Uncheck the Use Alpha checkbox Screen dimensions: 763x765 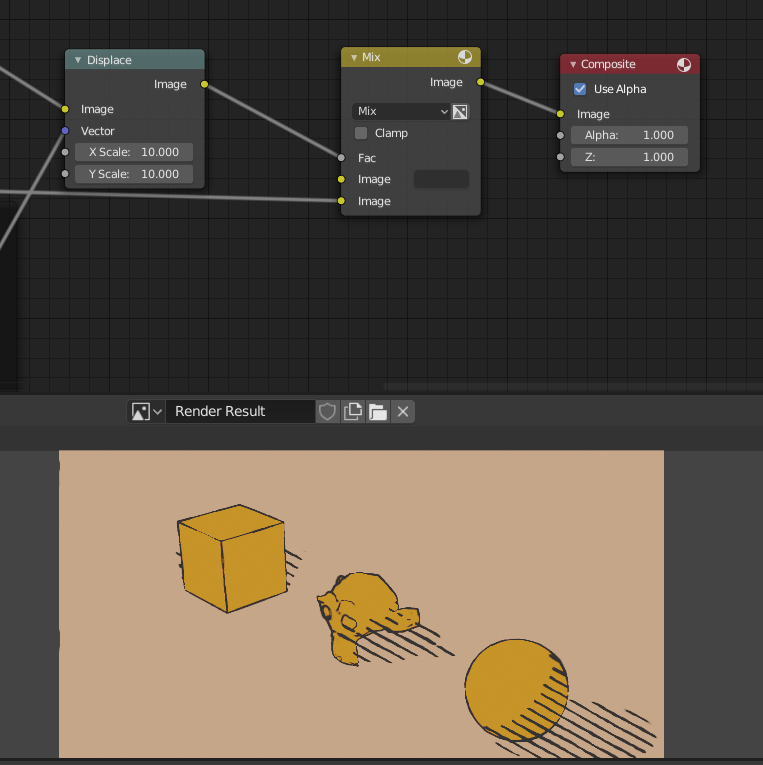click(x=580, y=89)
